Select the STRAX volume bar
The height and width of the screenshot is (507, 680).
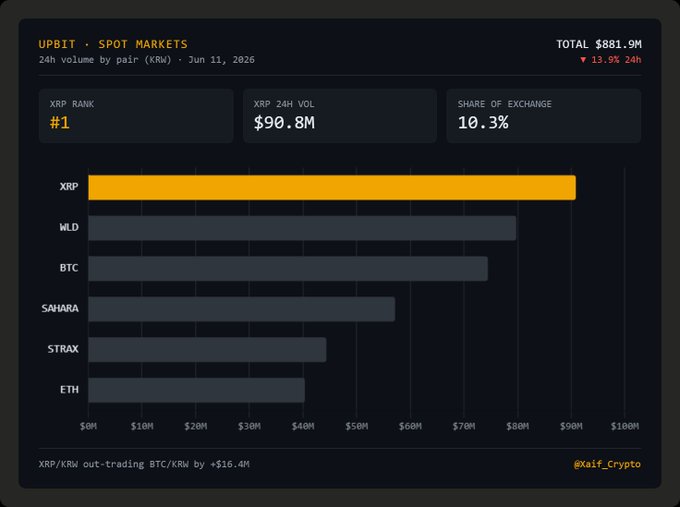[207, 350]
